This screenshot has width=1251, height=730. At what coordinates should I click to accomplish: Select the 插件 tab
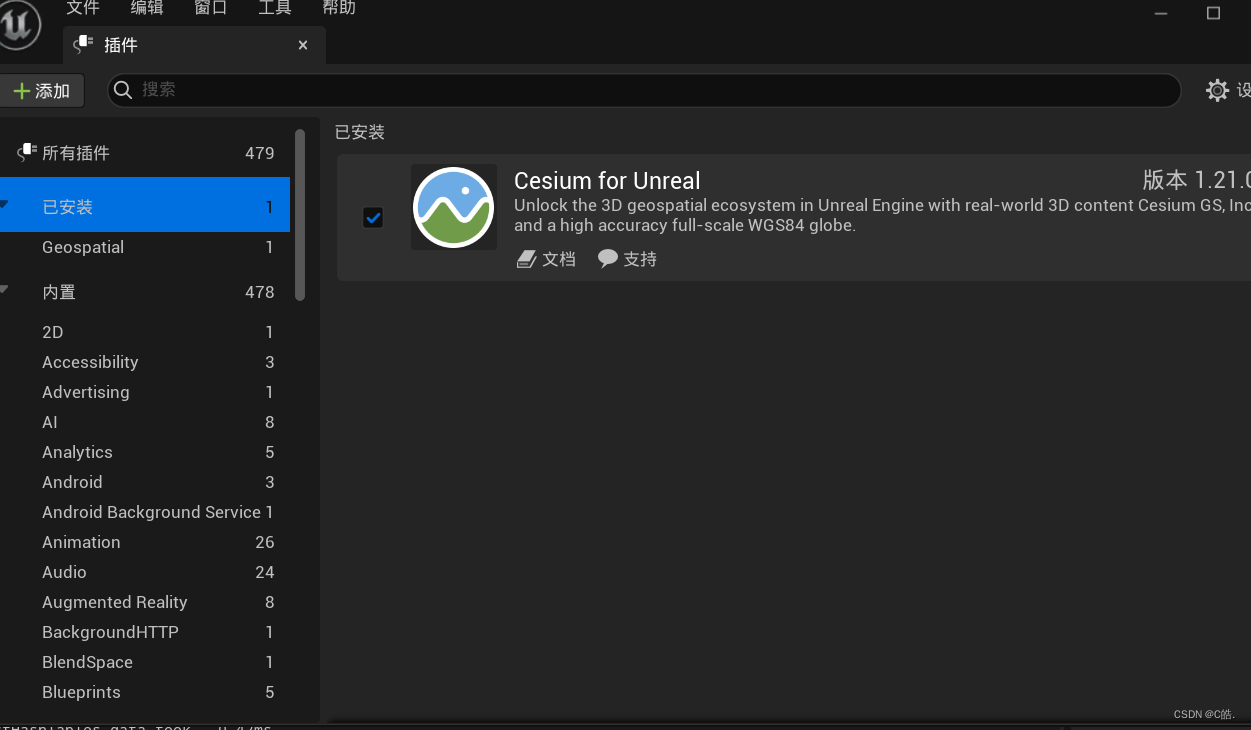coord(194,45)
